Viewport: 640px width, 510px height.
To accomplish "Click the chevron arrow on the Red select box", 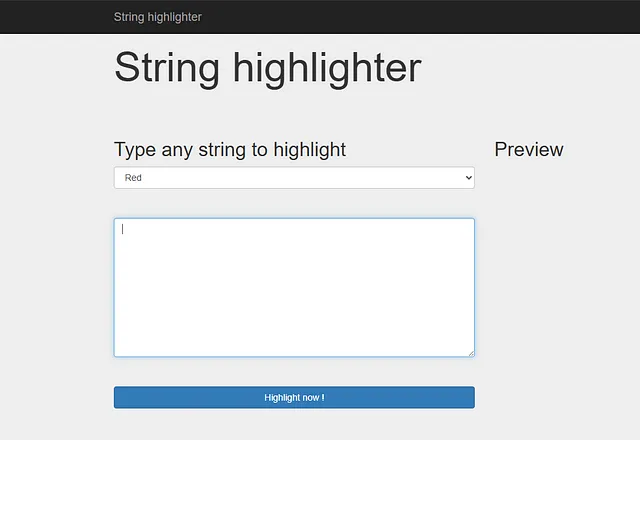I will coord(469,177).
